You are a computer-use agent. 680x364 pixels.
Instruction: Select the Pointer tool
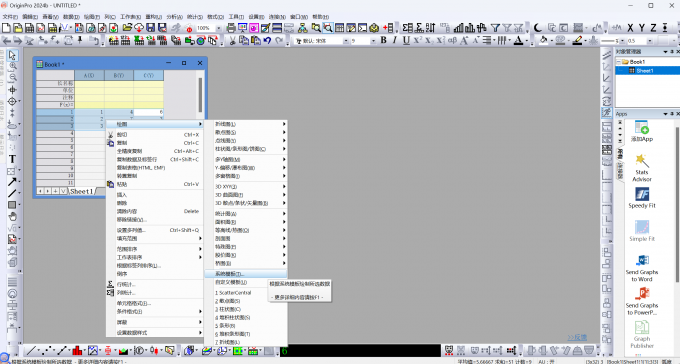[x=12, y=56]
